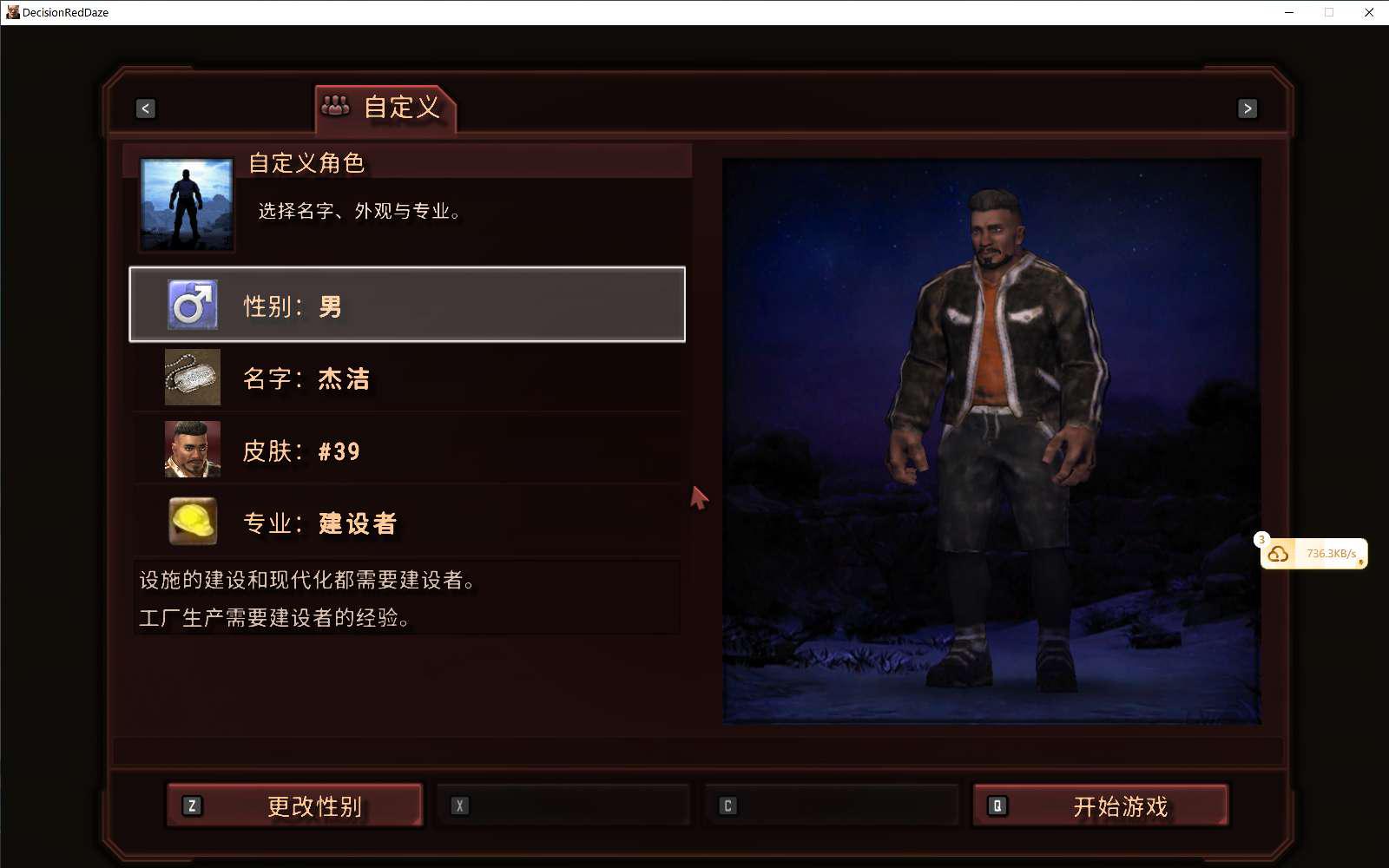Select the 名字: 杰洁 row
This screenshot has width=1389, height=868.
click(407, 377)
